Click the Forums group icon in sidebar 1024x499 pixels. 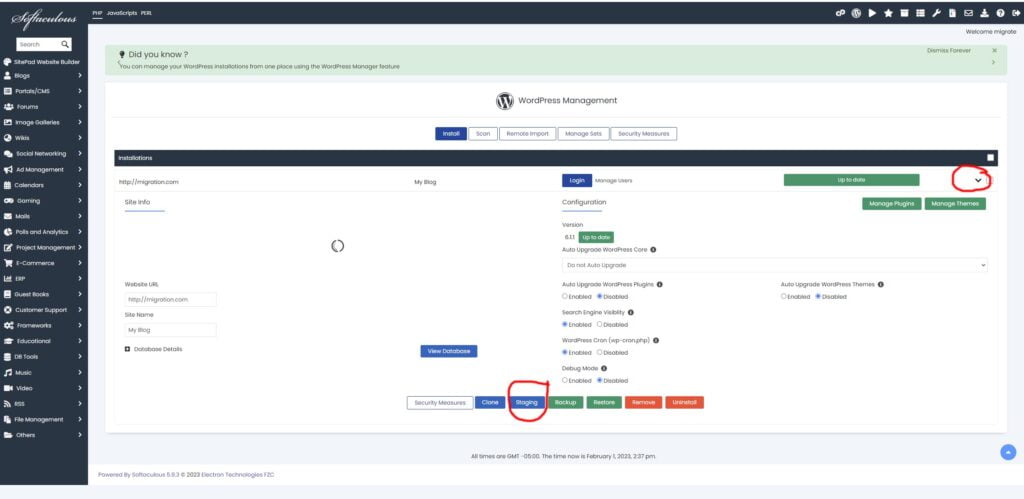click(x=7, y=106)
